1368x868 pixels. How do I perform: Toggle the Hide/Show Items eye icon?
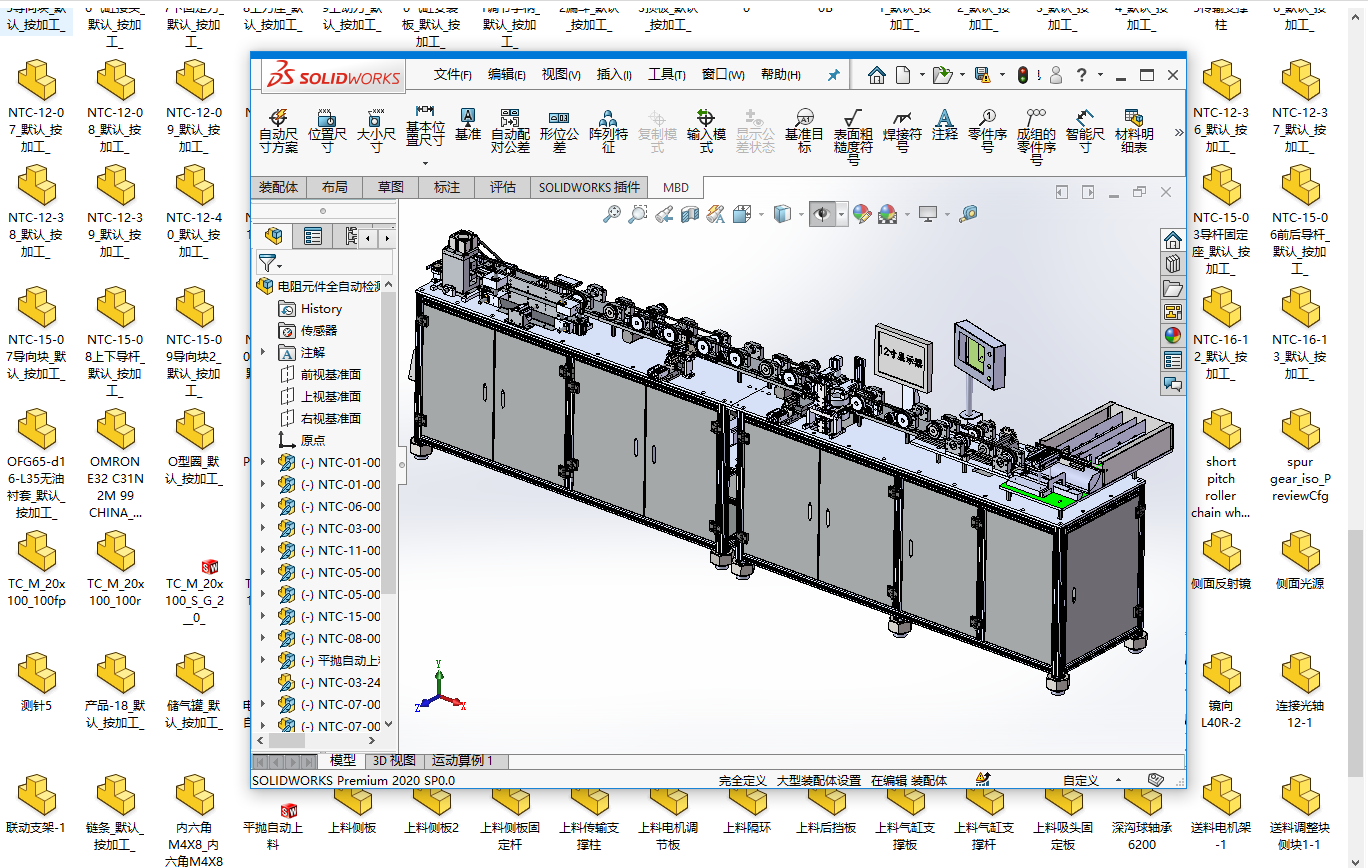pos(822,214)
